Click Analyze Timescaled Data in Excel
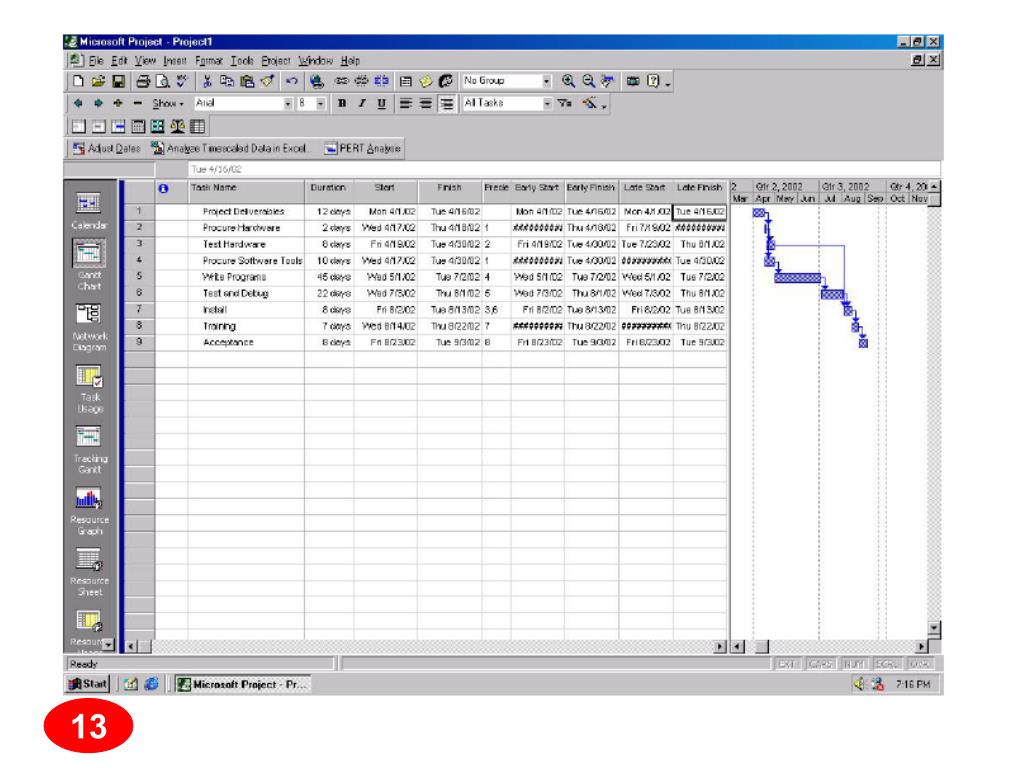This screenshot has width=1024, height=768. 232,148
